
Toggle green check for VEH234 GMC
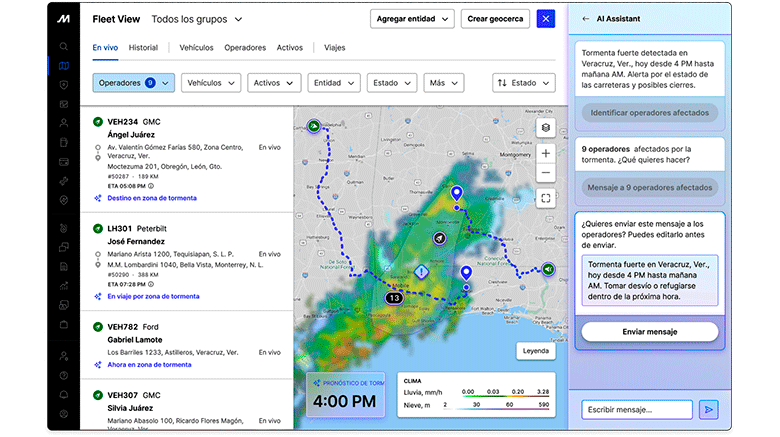point(98,121)
